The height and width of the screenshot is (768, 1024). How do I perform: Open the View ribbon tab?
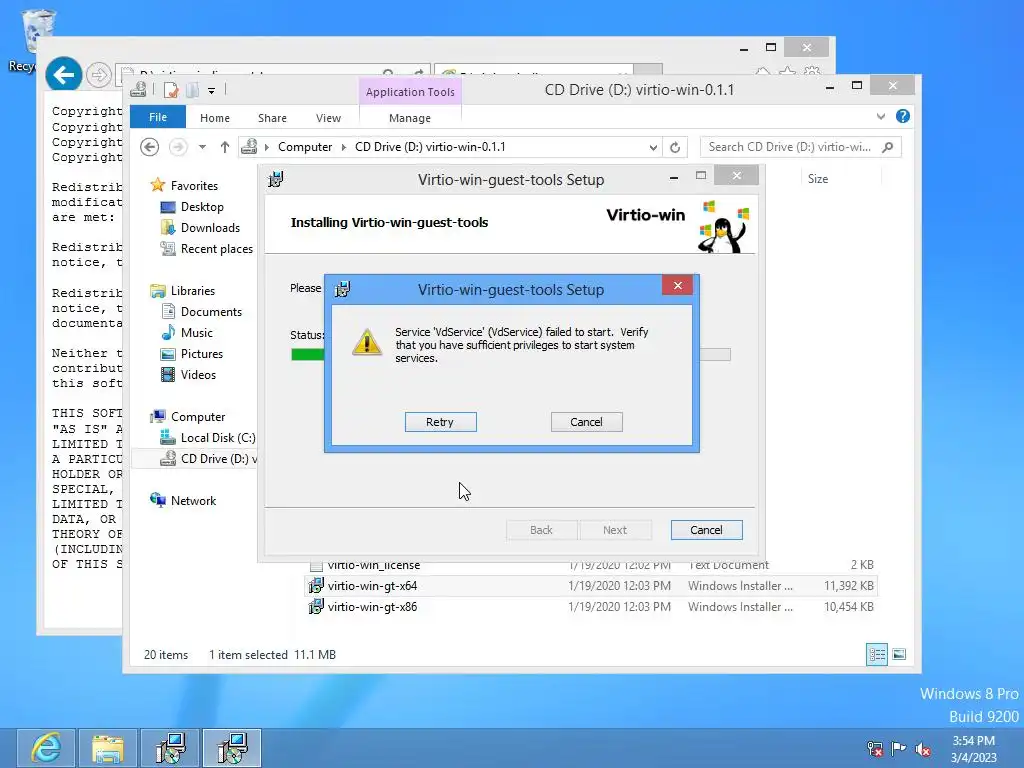pyautogui.click(x=328, y=118)
